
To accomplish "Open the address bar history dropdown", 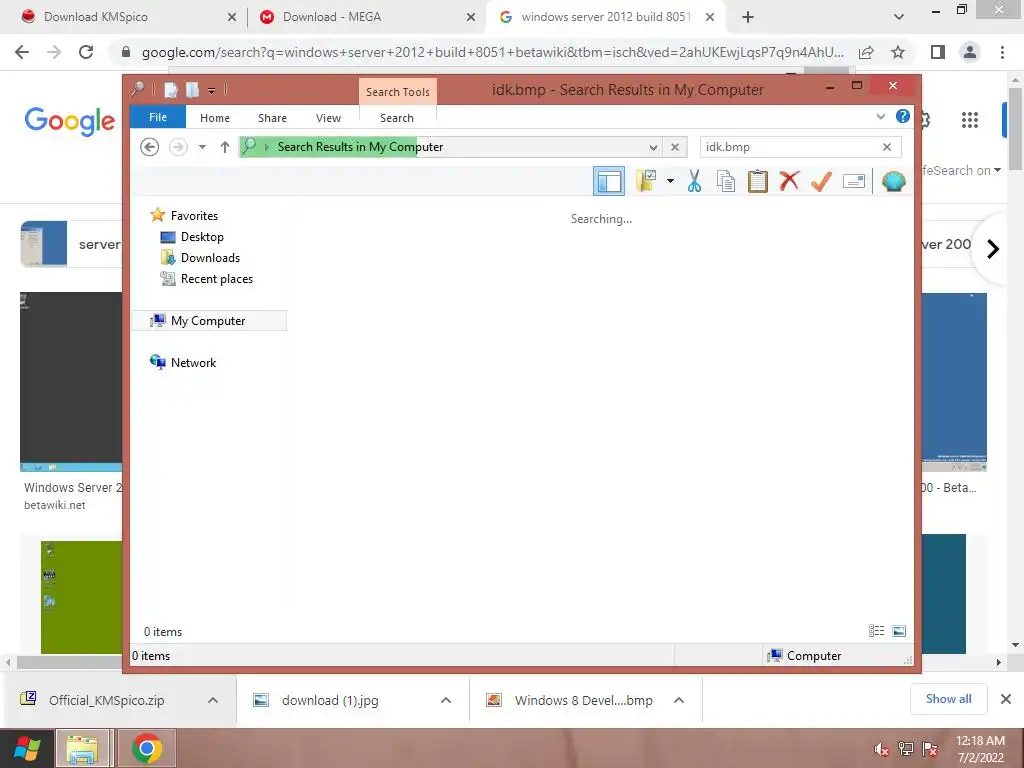I will point(653,148).
